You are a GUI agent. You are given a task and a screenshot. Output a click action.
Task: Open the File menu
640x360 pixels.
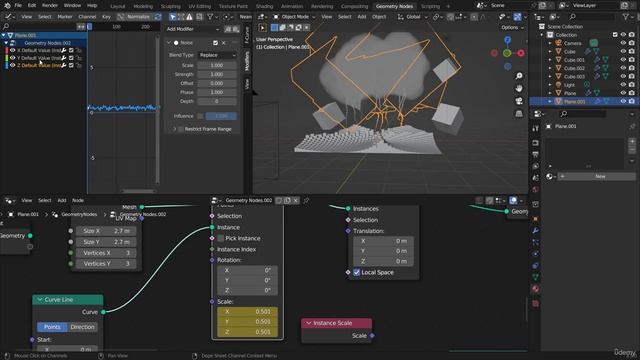tap(18, 6)
